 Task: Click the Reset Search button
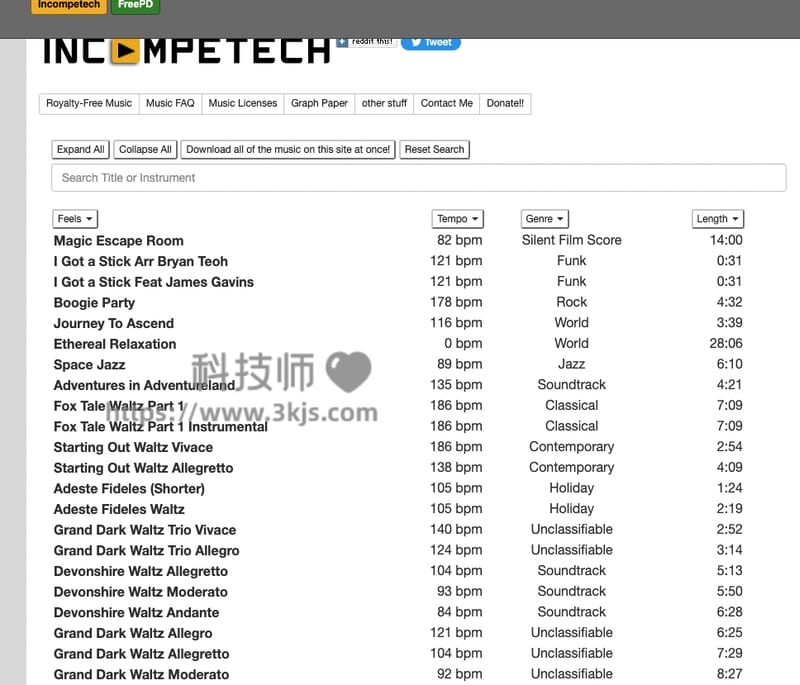coord(434,149)
